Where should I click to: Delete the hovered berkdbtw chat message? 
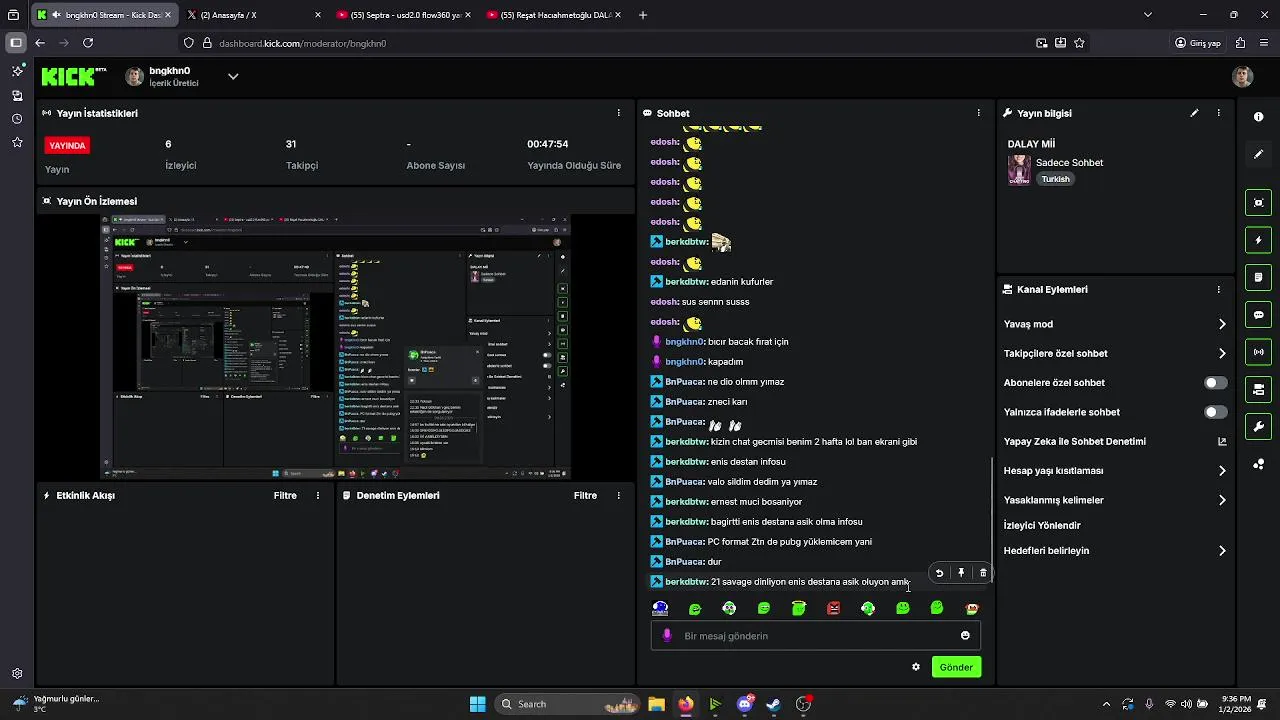coord(983,573)
